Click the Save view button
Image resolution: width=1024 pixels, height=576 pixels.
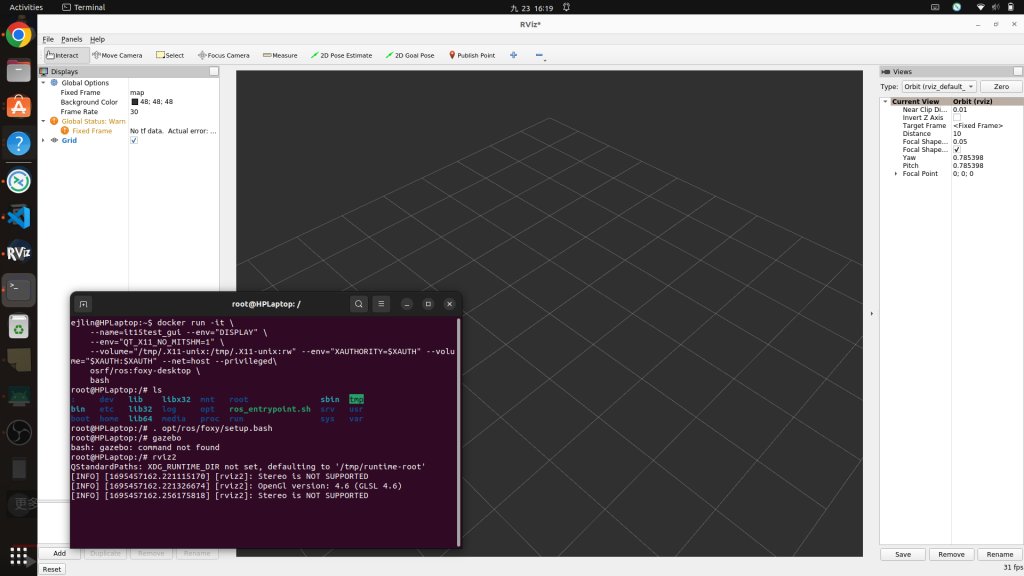point(903,554)
